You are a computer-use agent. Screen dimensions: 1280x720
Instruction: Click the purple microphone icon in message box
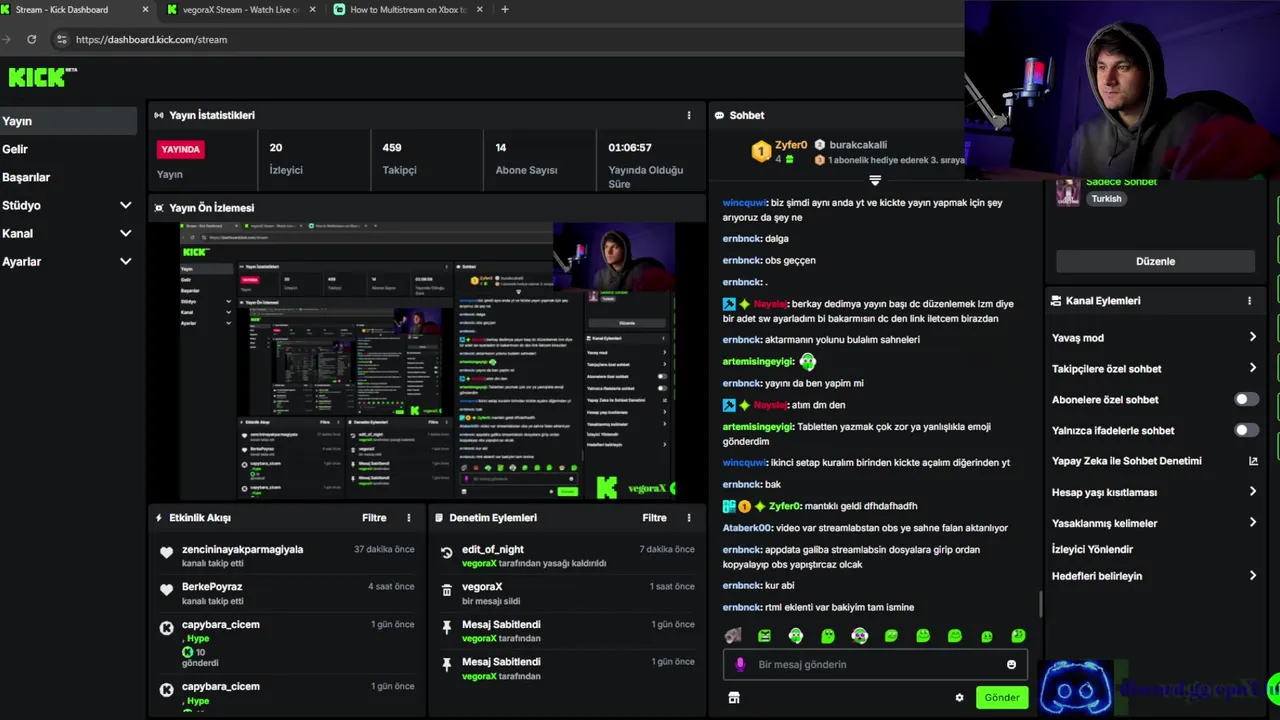click(x=740, y=664)
